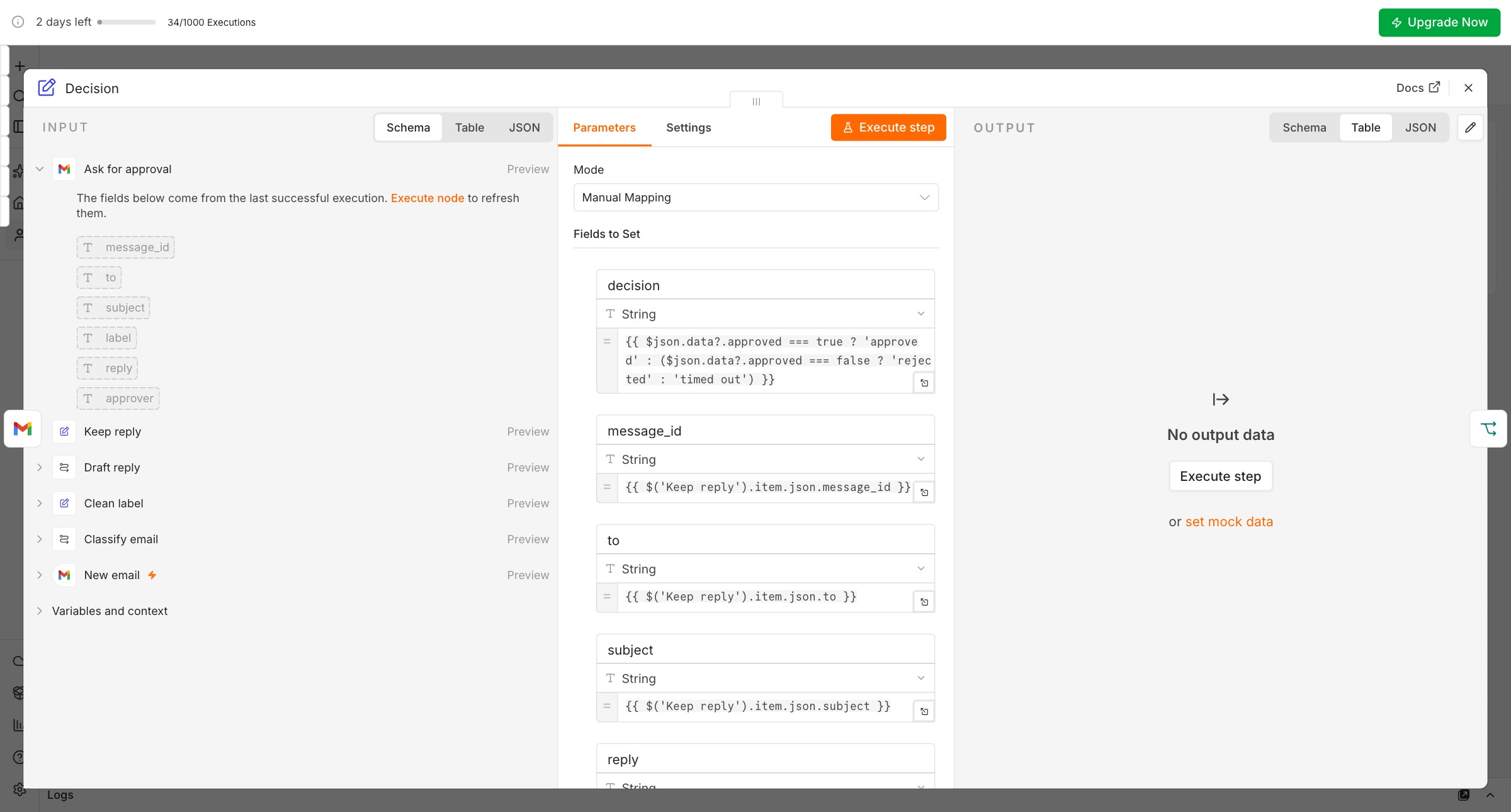Expand the Clean label node
This screenshot has width=1511, height=812.
click(x=40, y=503)
